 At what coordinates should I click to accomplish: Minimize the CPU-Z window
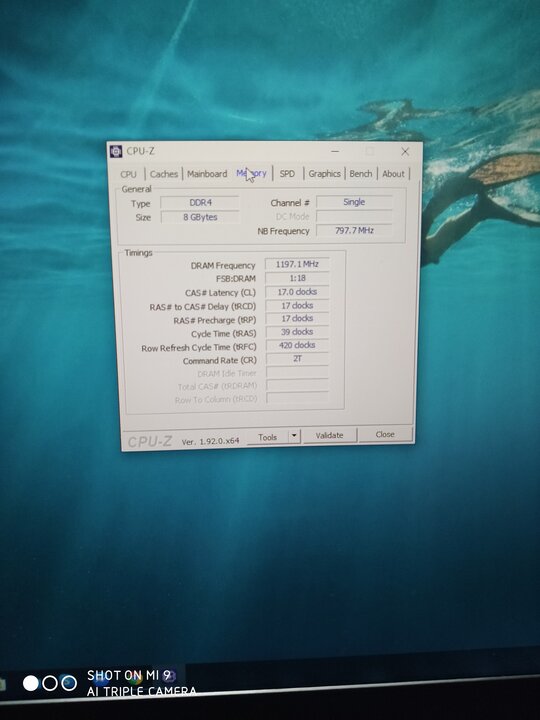click(x=335, y=151)
